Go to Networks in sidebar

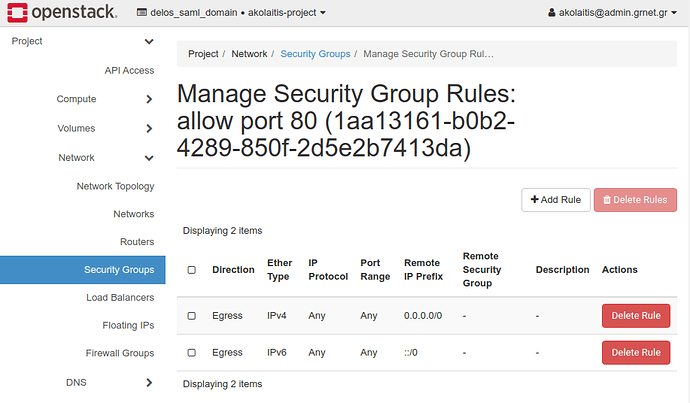(x=133, y=214)
